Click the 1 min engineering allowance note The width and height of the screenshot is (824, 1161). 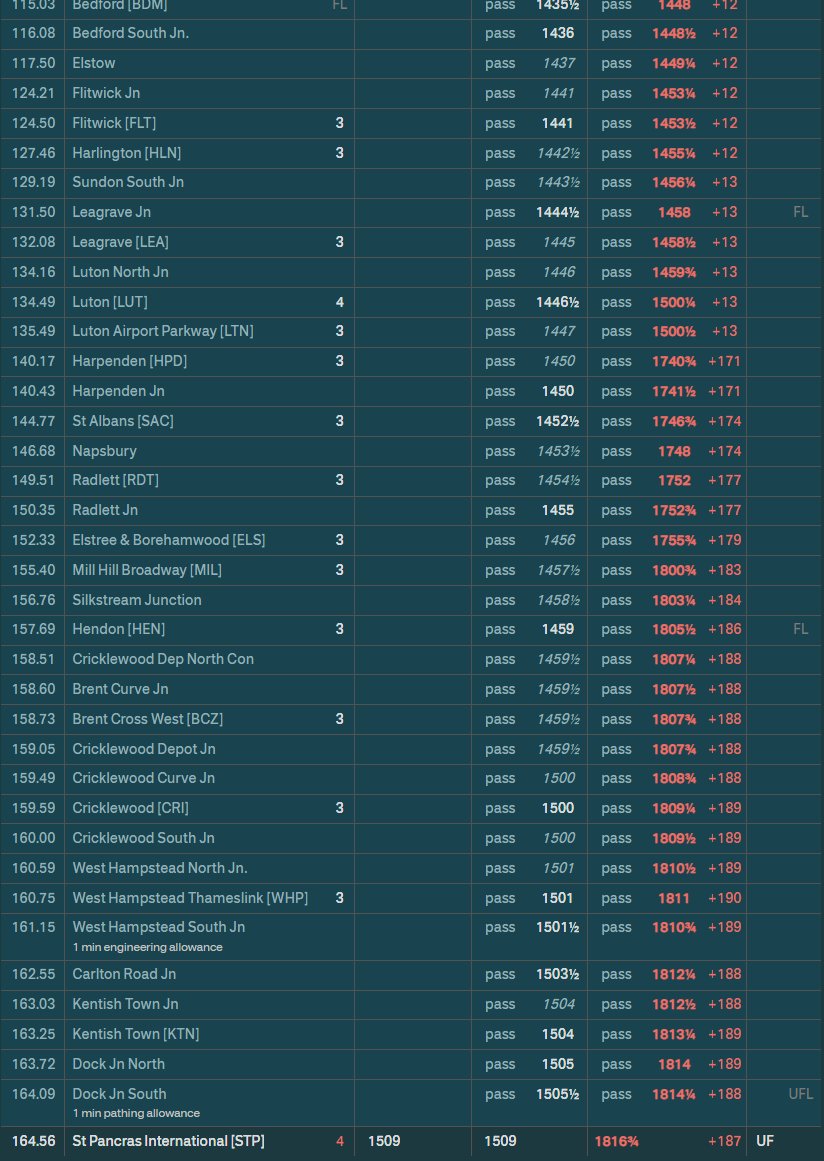pyautogui.click(x=147, y=947)
